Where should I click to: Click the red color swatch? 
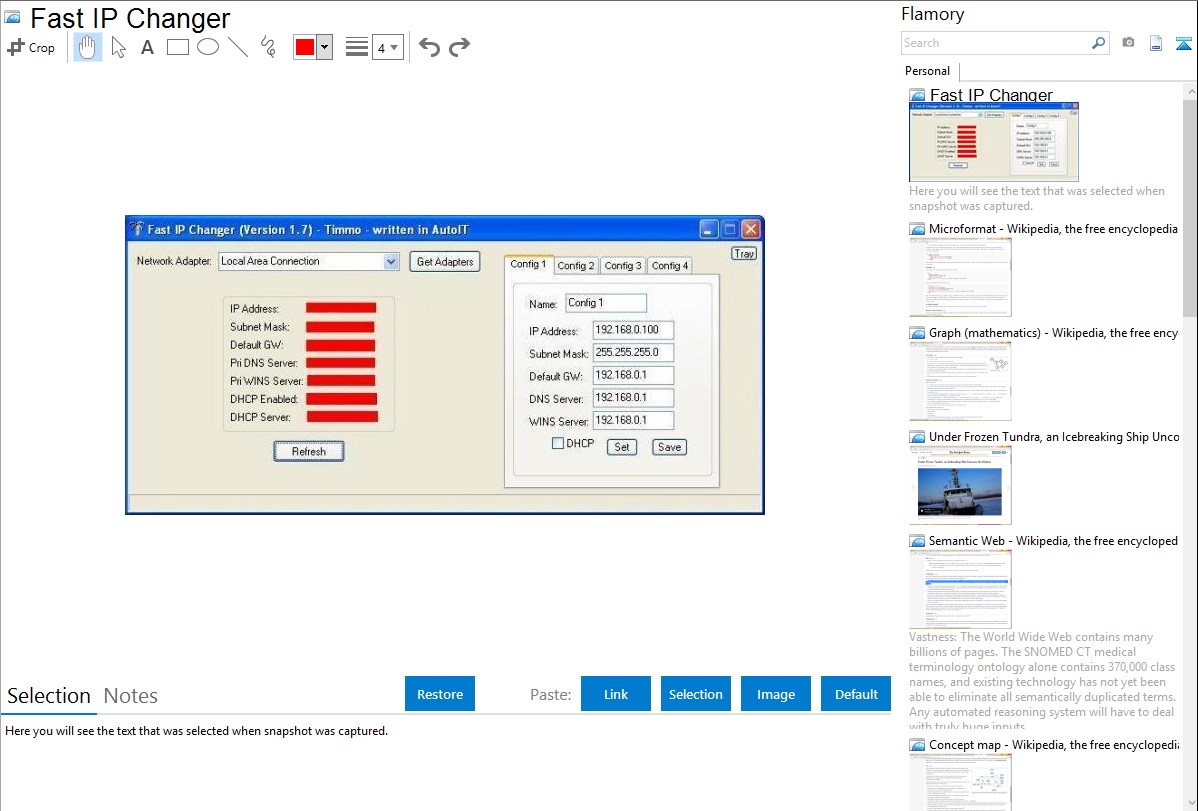[x=305, y=47]
